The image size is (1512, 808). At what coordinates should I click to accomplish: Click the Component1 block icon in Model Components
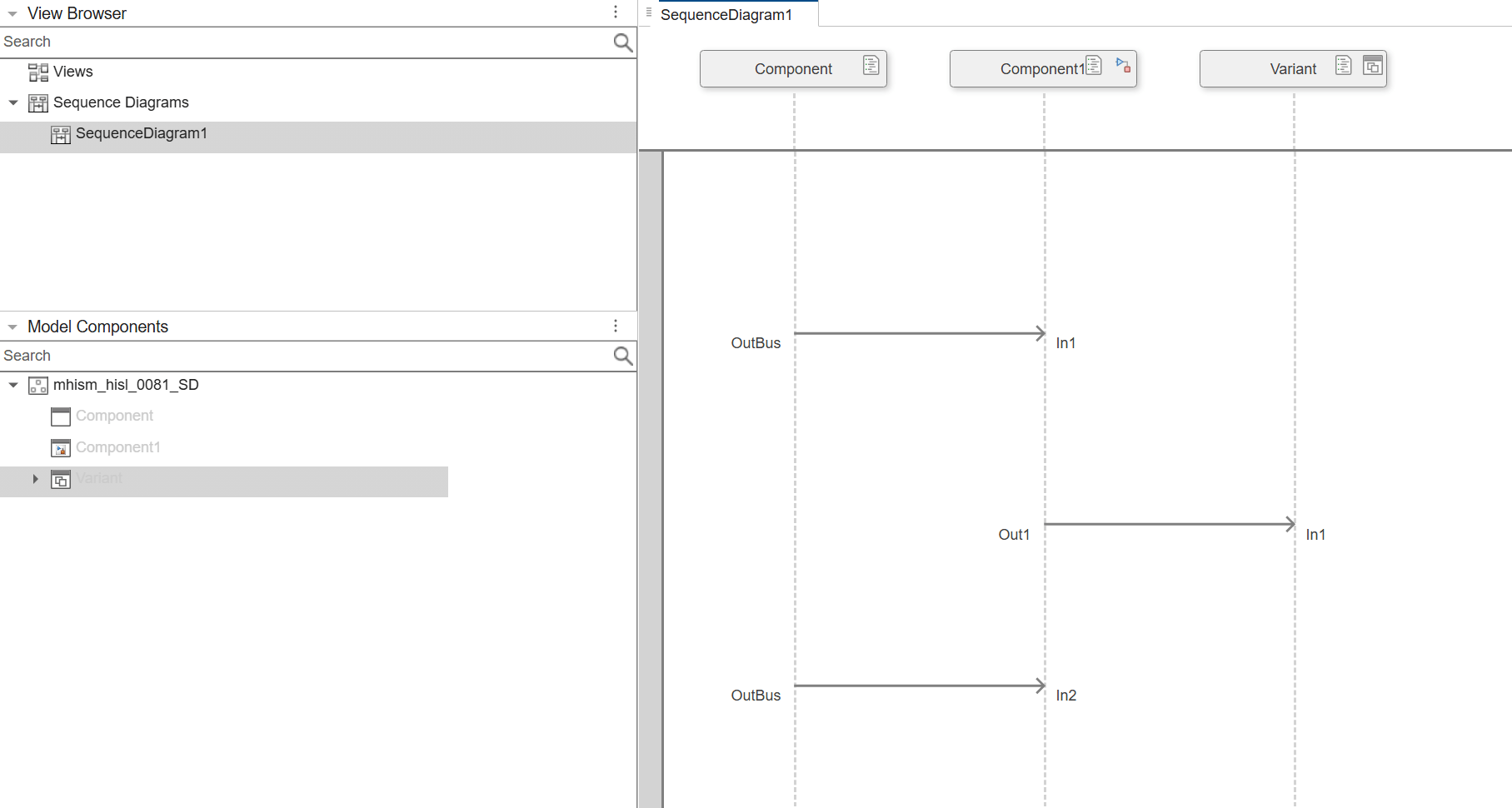click(61, 448)
